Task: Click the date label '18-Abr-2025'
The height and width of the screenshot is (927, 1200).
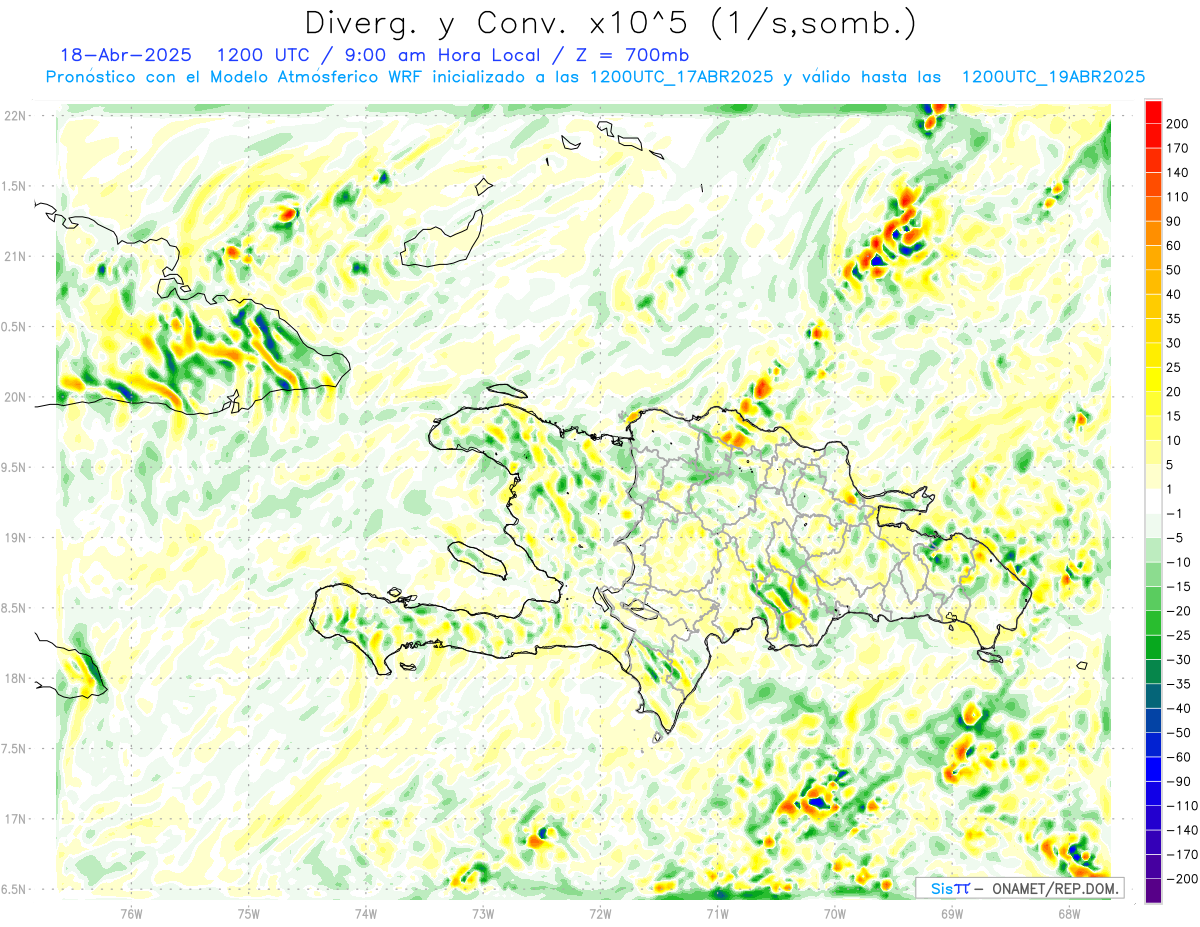Action: click(x=125, y=55)
